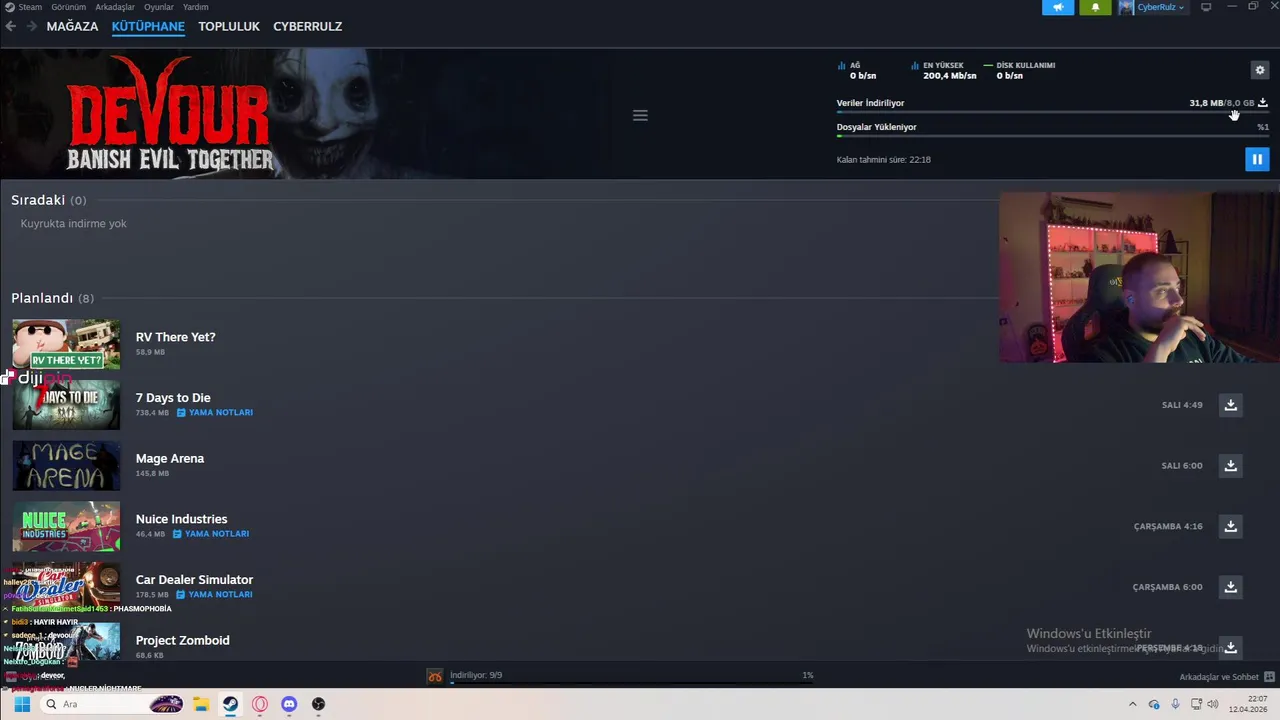Select the Mage Arena title
The height and width of the screenshot is (720, 1280).
pyautogui.click(x=170, y=458)
